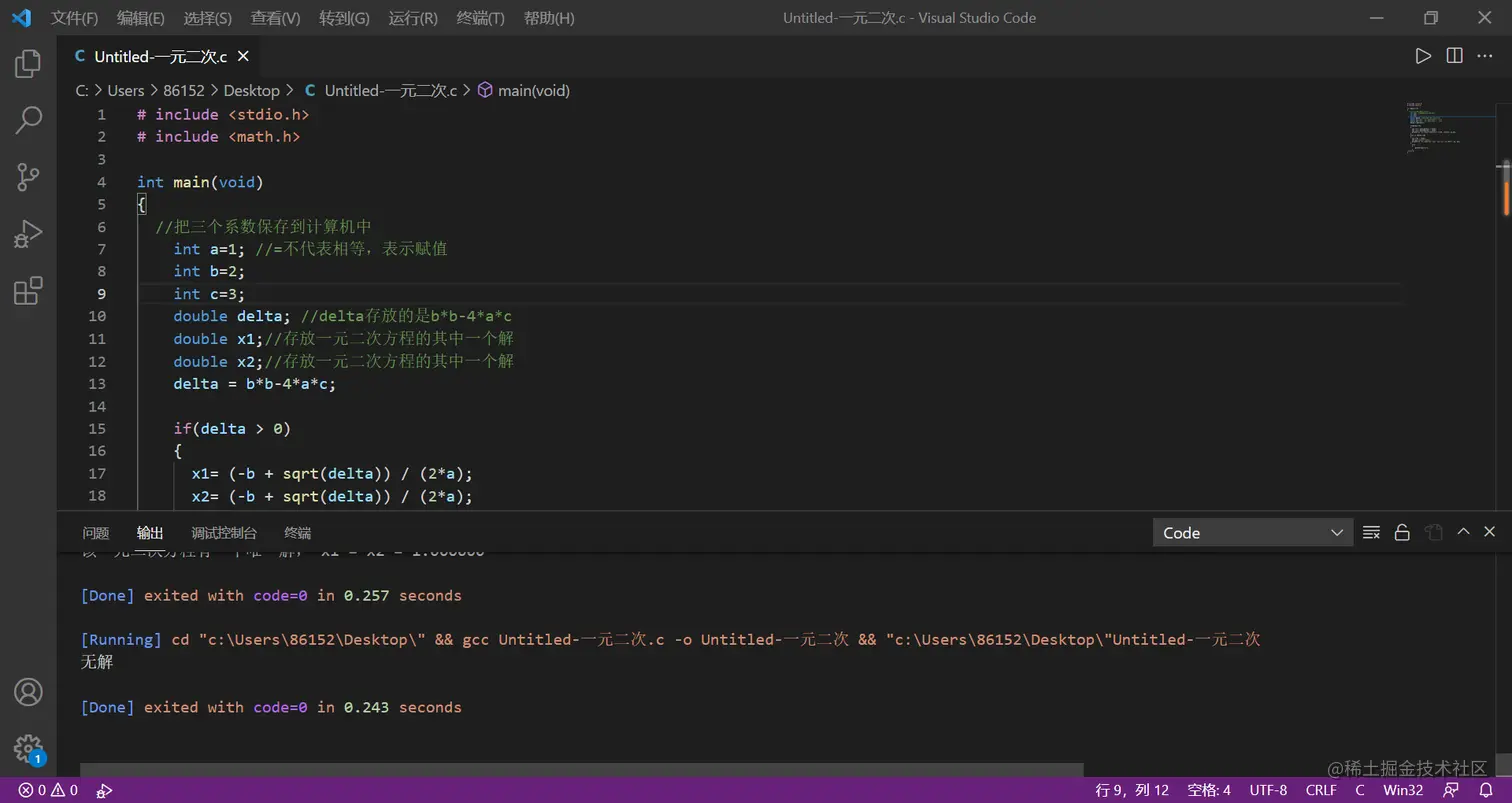1512x803 pixels.
Task: Change line ending via CRLF status item
Action: tap(1321, 790)
